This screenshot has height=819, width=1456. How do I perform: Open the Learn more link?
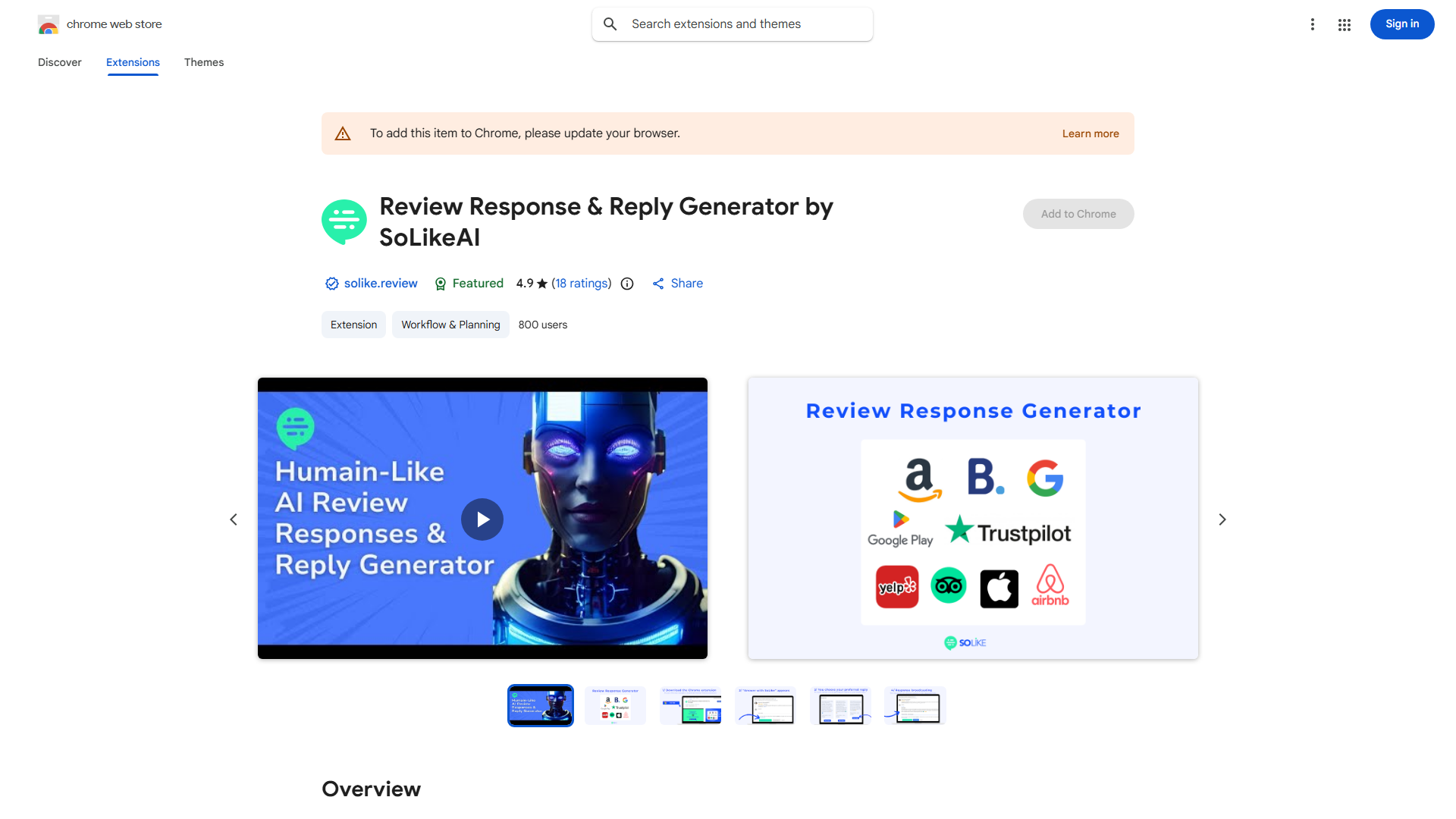1090,133
